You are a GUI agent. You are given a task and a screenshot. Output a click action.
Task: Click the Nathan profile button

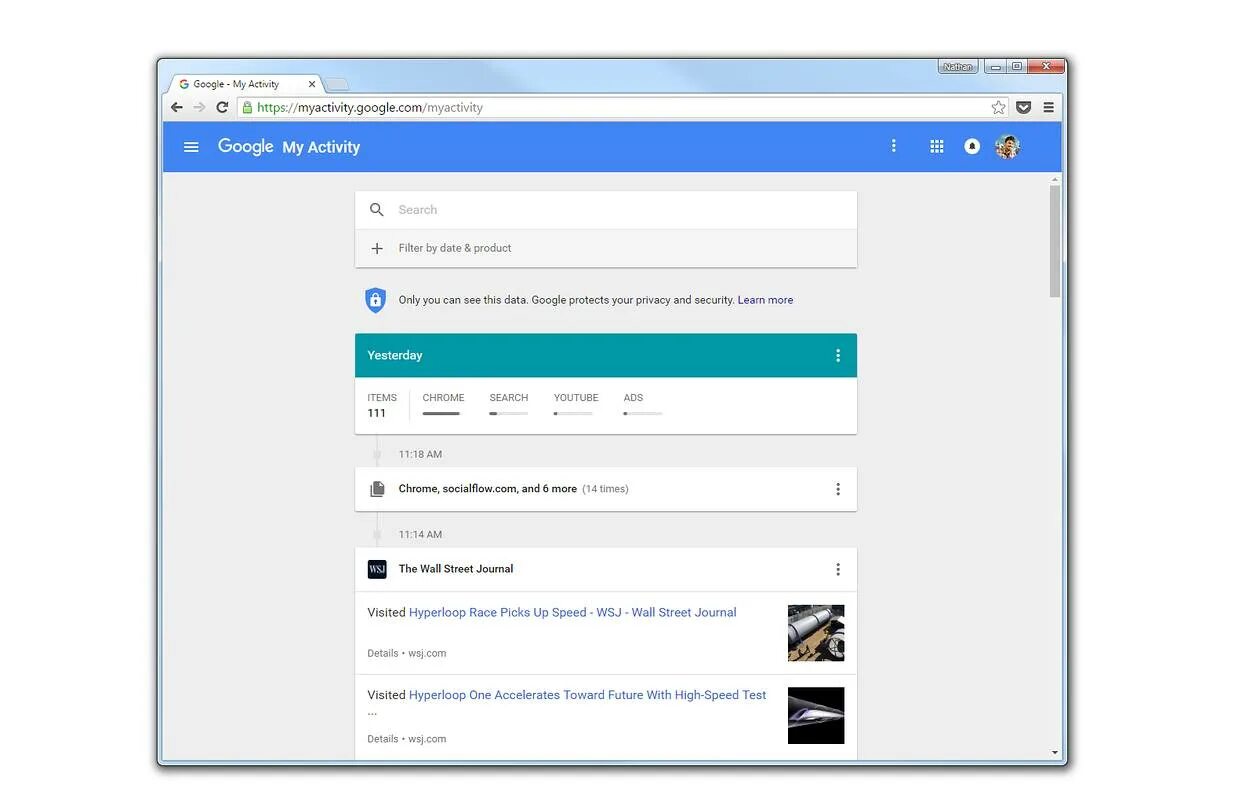point(958,66)
